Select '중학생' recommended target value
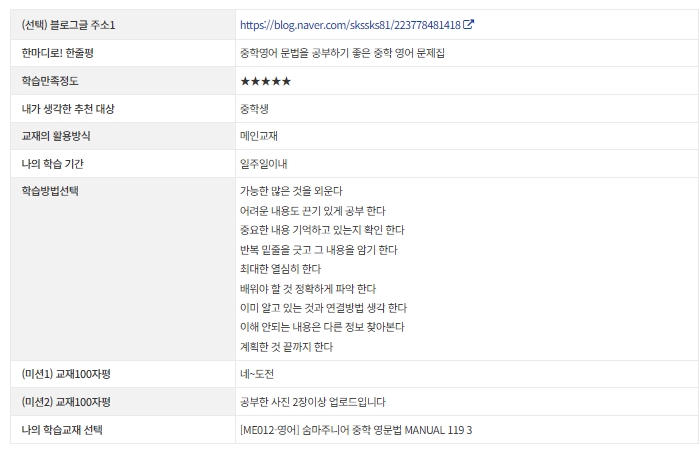The width and height of the screenshot is (700, 451). coord(256,108)
